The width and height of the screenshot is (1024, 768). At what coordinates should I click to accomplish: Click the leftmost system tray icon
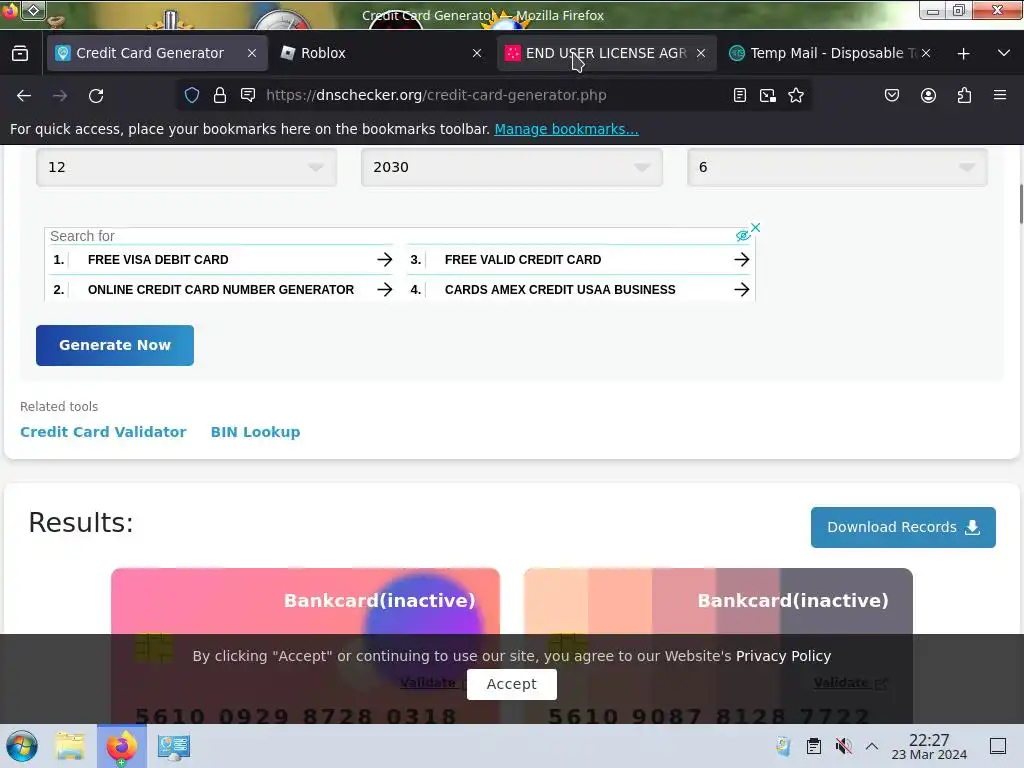click(783, 746)
